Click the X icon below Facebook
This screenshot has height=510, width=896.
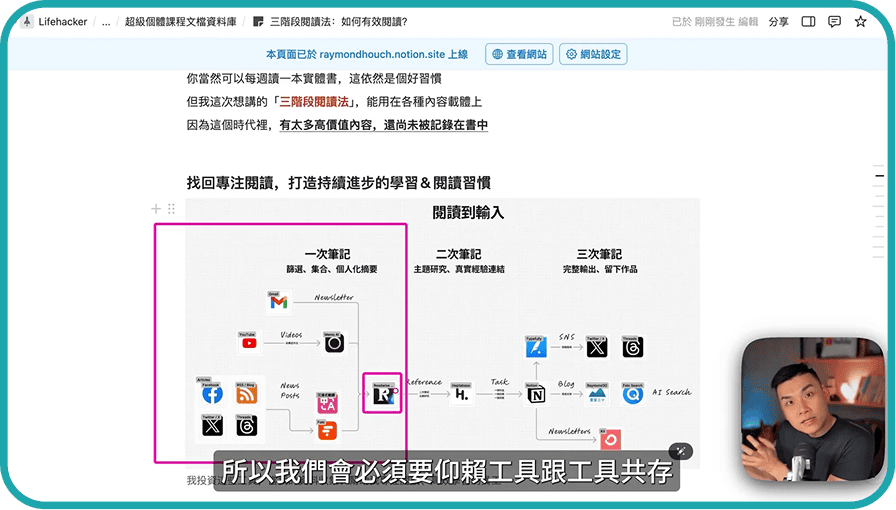click(212, 425)
